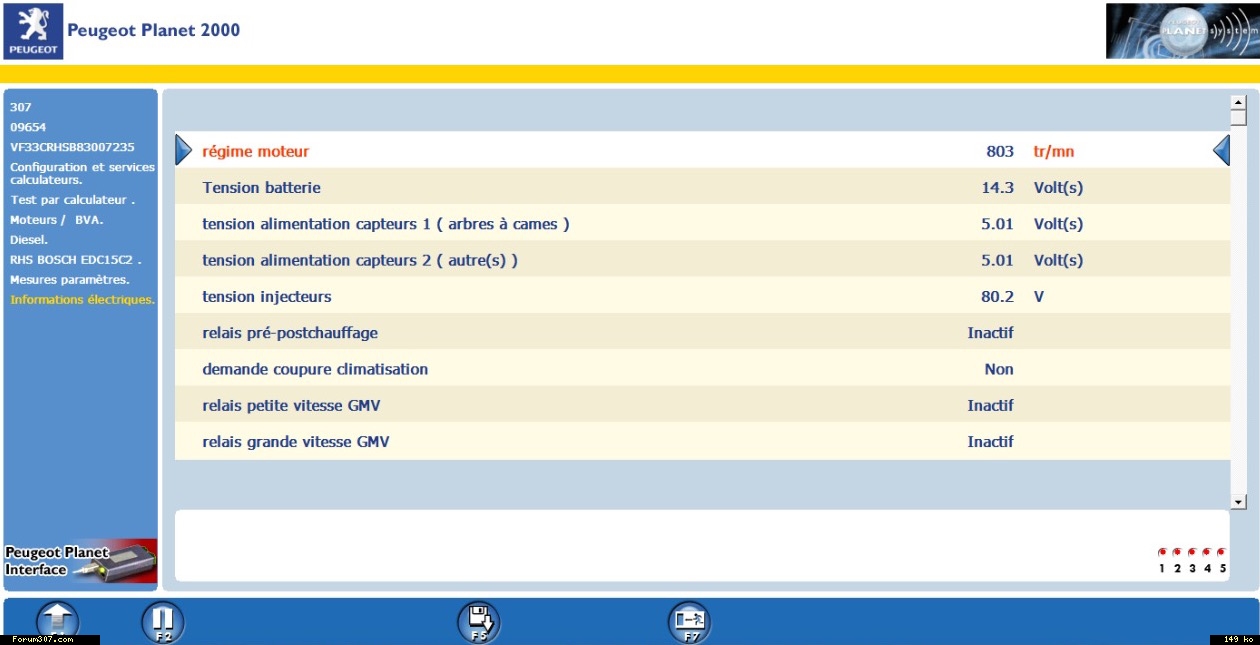This screenshot has width=1260, height=645.
Task: Save data with the F5 floppy disk button
Action: tap(479, 621)
